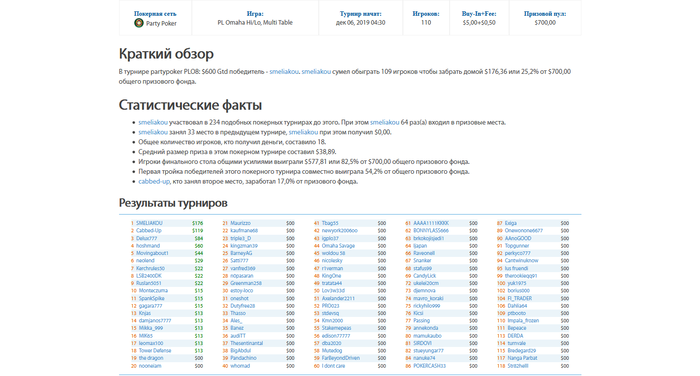Viewport: 700px width, 376px height.
Task: Open Nanga Parbat player link
Action: point(522,358)
